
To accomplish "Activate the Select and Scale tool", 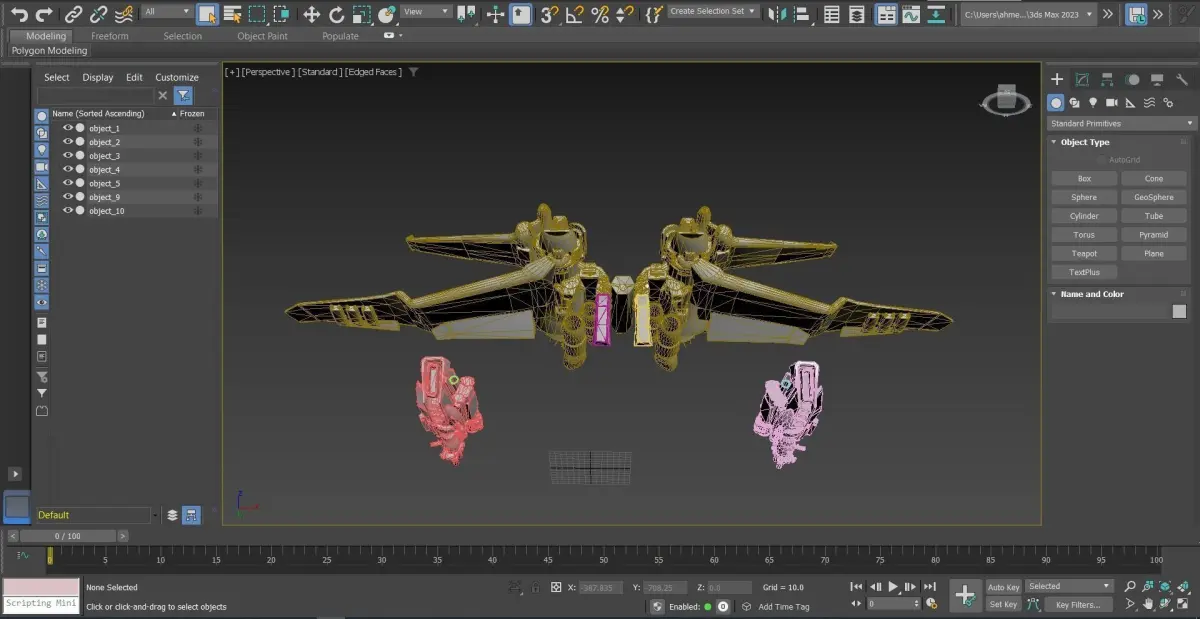I will coord(361,14).
